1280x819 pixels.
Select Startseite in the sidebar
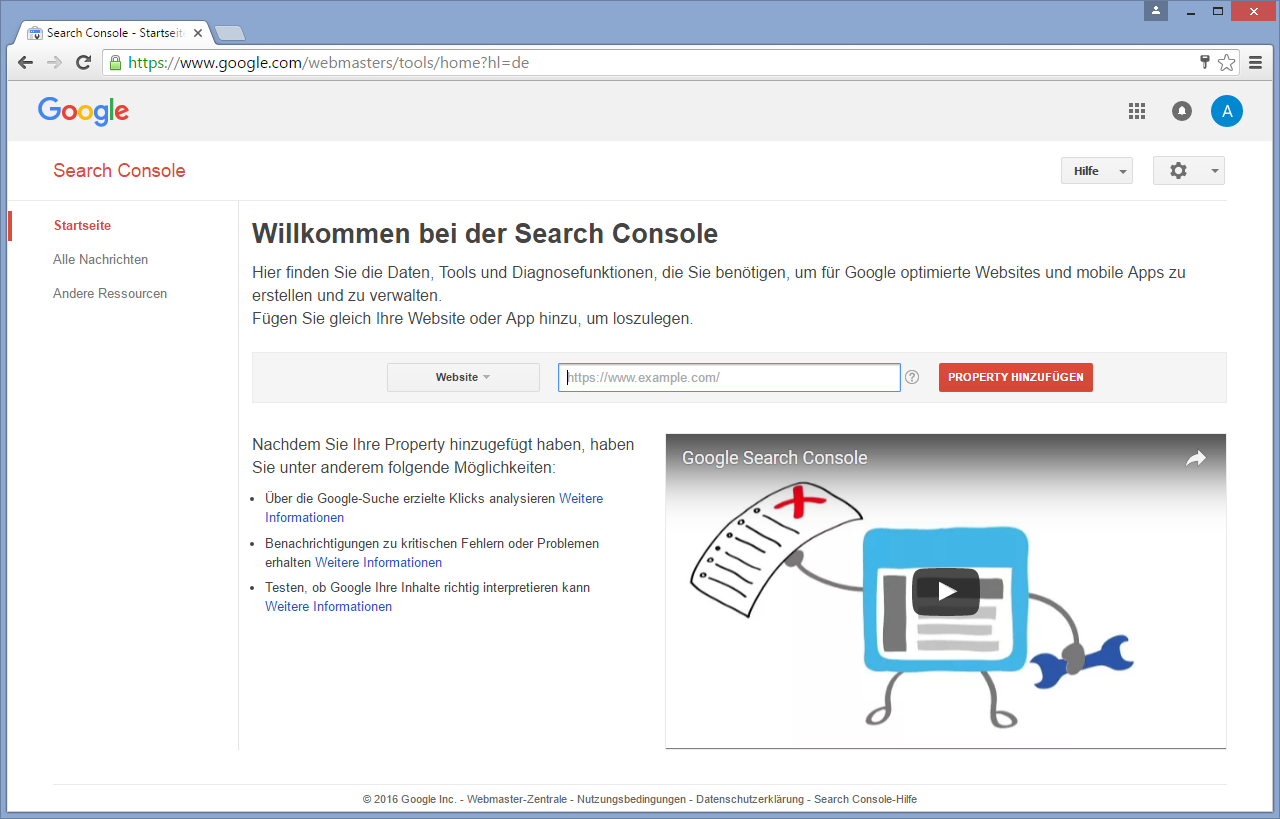tap(82, 226)
